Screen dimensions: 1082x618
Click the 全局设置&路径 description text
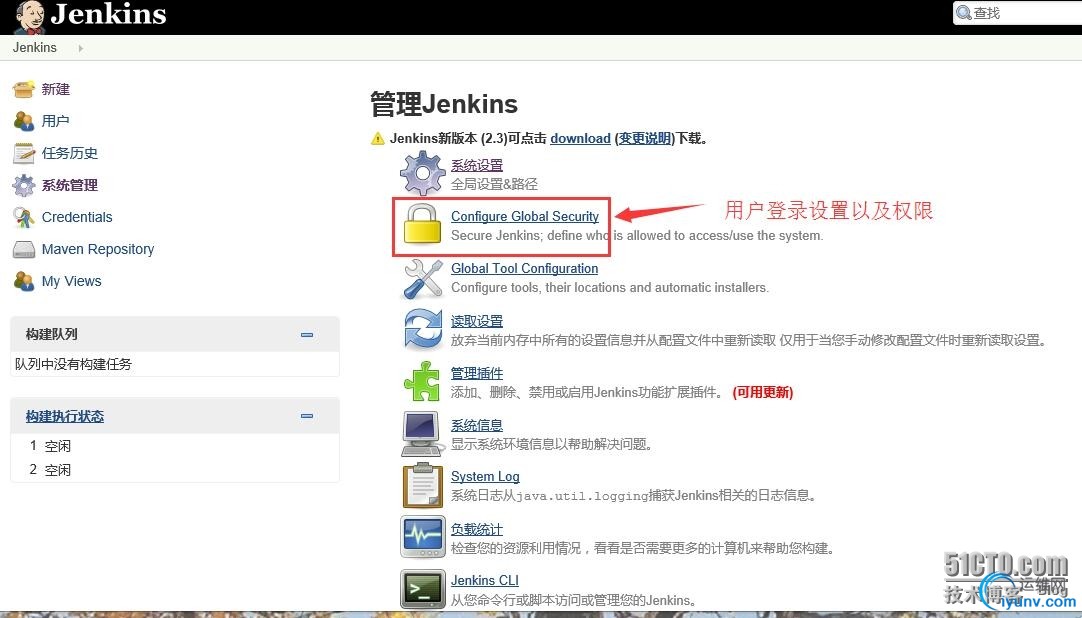click(494, 184)
